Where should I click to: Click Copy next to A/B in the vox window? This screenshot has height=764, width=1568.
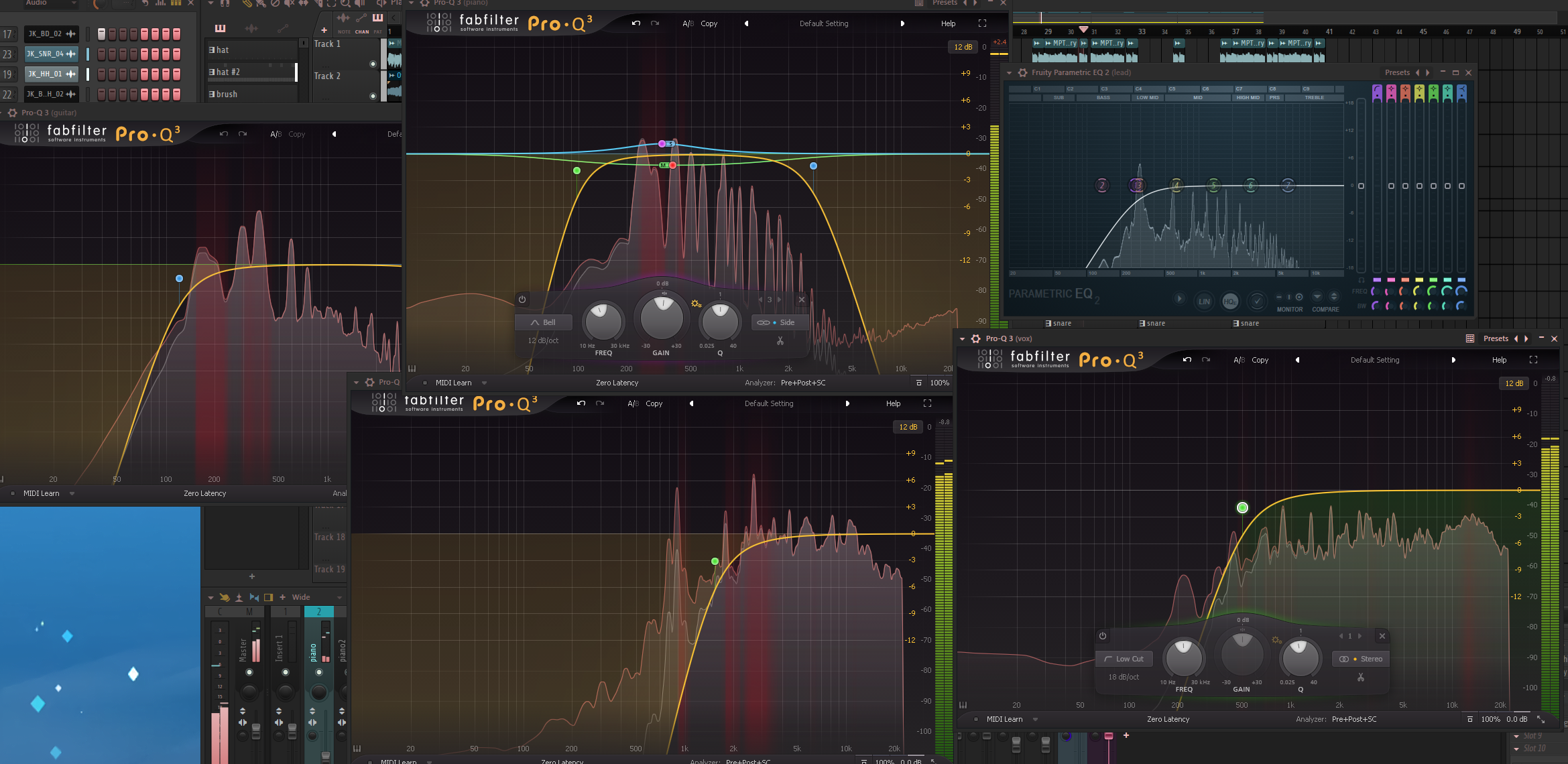1260,360
